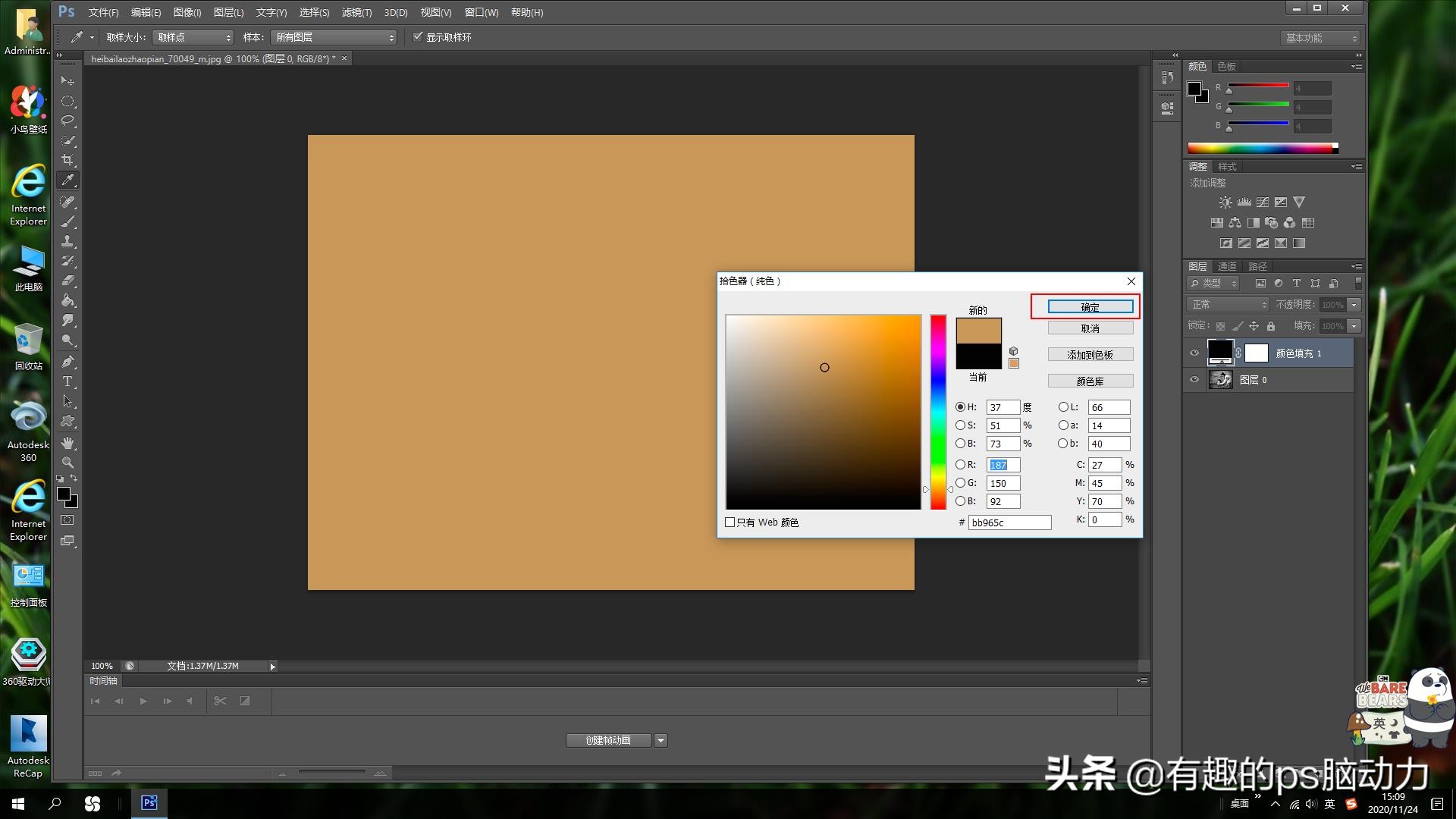
Task: Select the Crop tool
Action: click(67, 160)
